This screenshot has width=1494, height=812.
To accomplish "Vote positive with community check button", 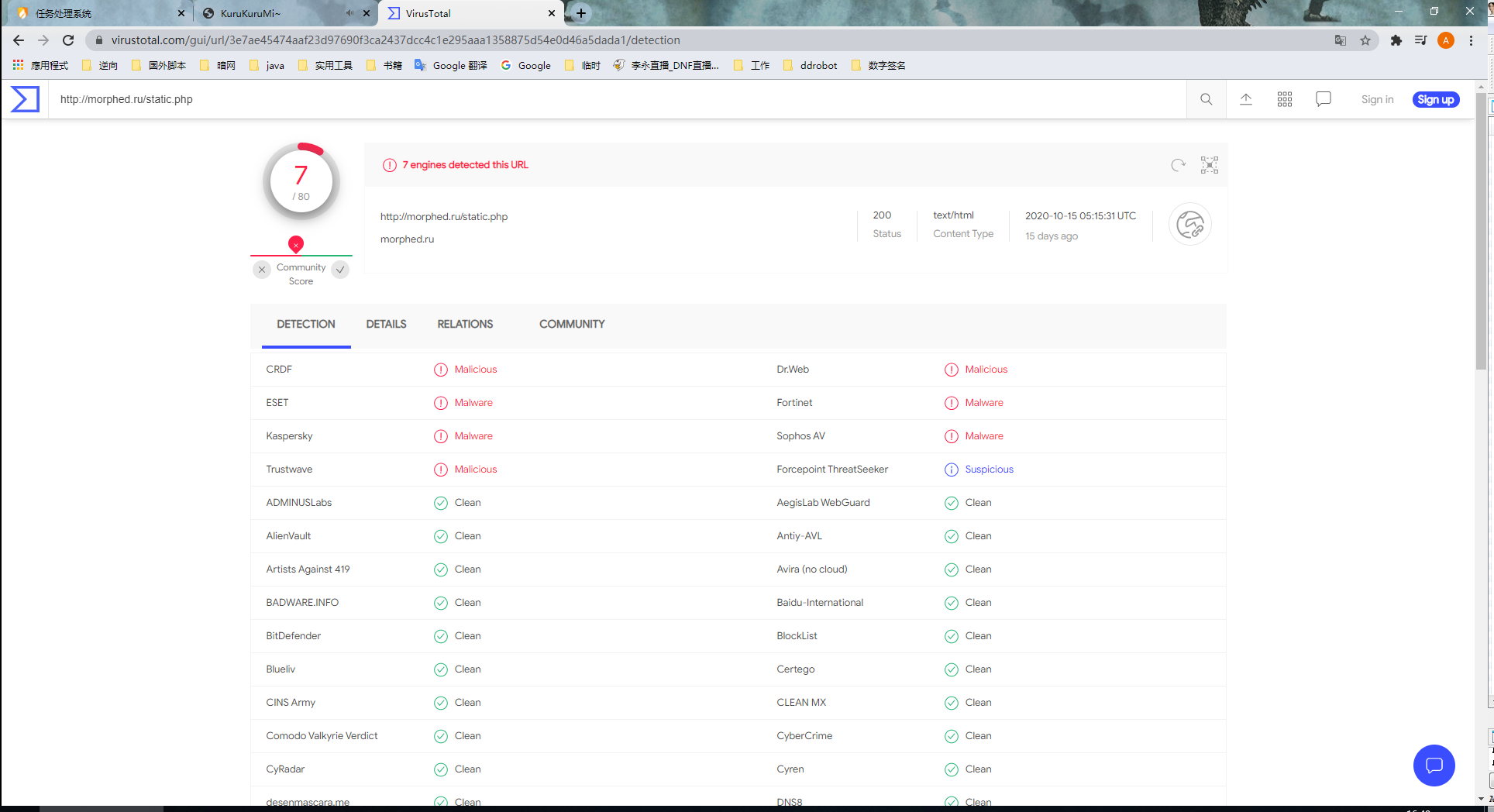I will click(x=340, y=270).
